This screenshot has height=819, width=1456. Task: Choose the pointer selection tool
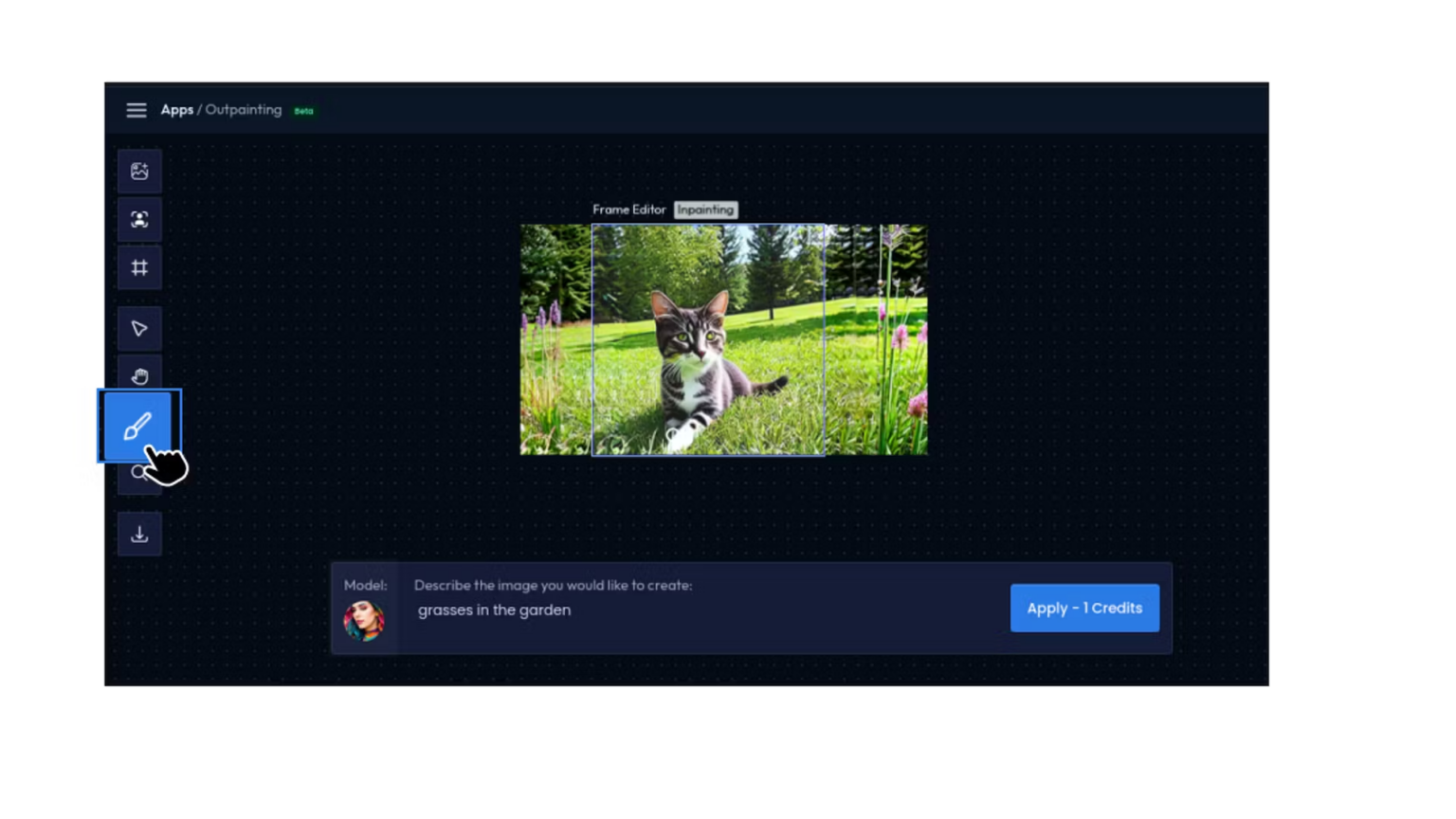point(139,329)
